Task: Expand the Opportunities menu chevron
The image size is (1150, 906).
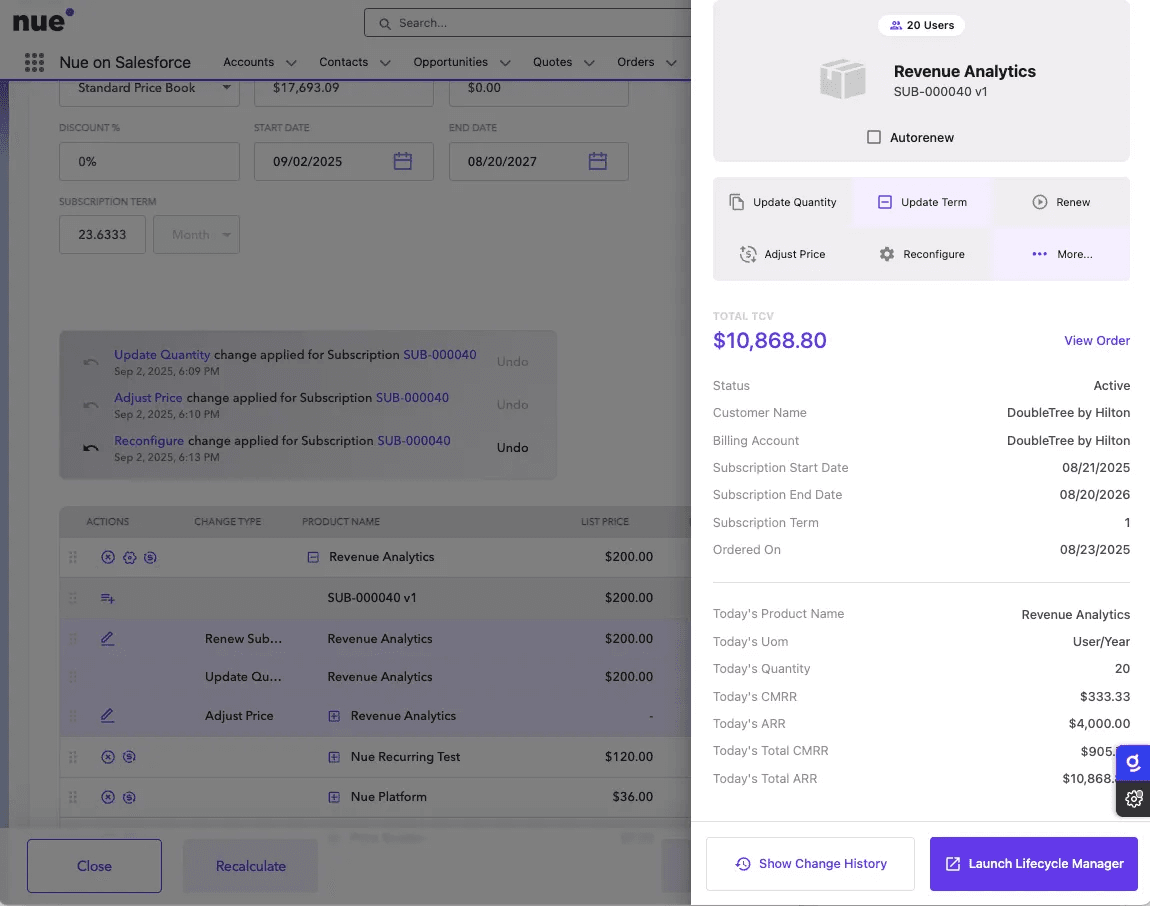Action: [x=505, y=63]
